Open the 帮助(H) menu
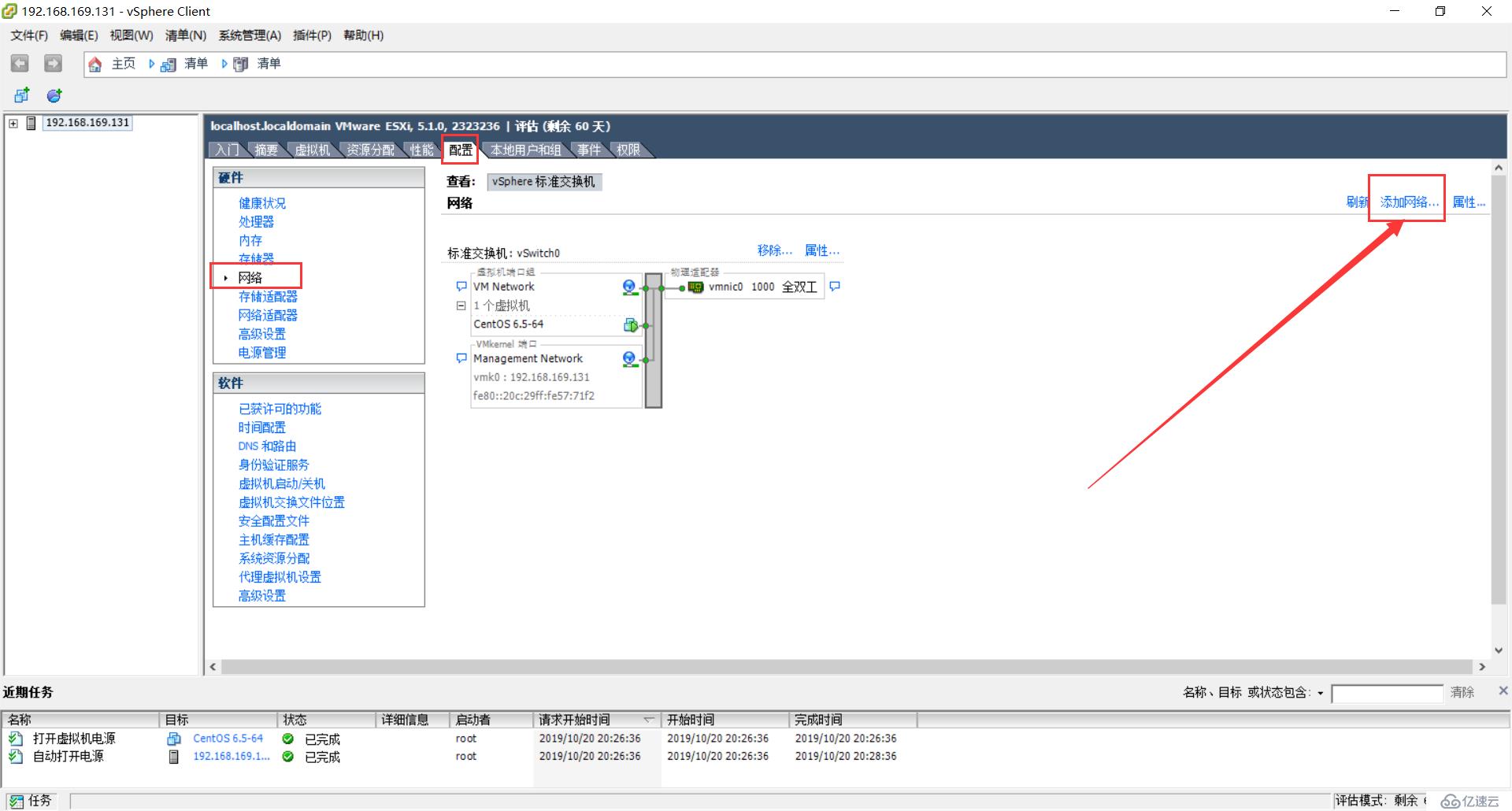The width and height of the screenshot is (1512, 811). pyautogui.click(x=363, y=35)
